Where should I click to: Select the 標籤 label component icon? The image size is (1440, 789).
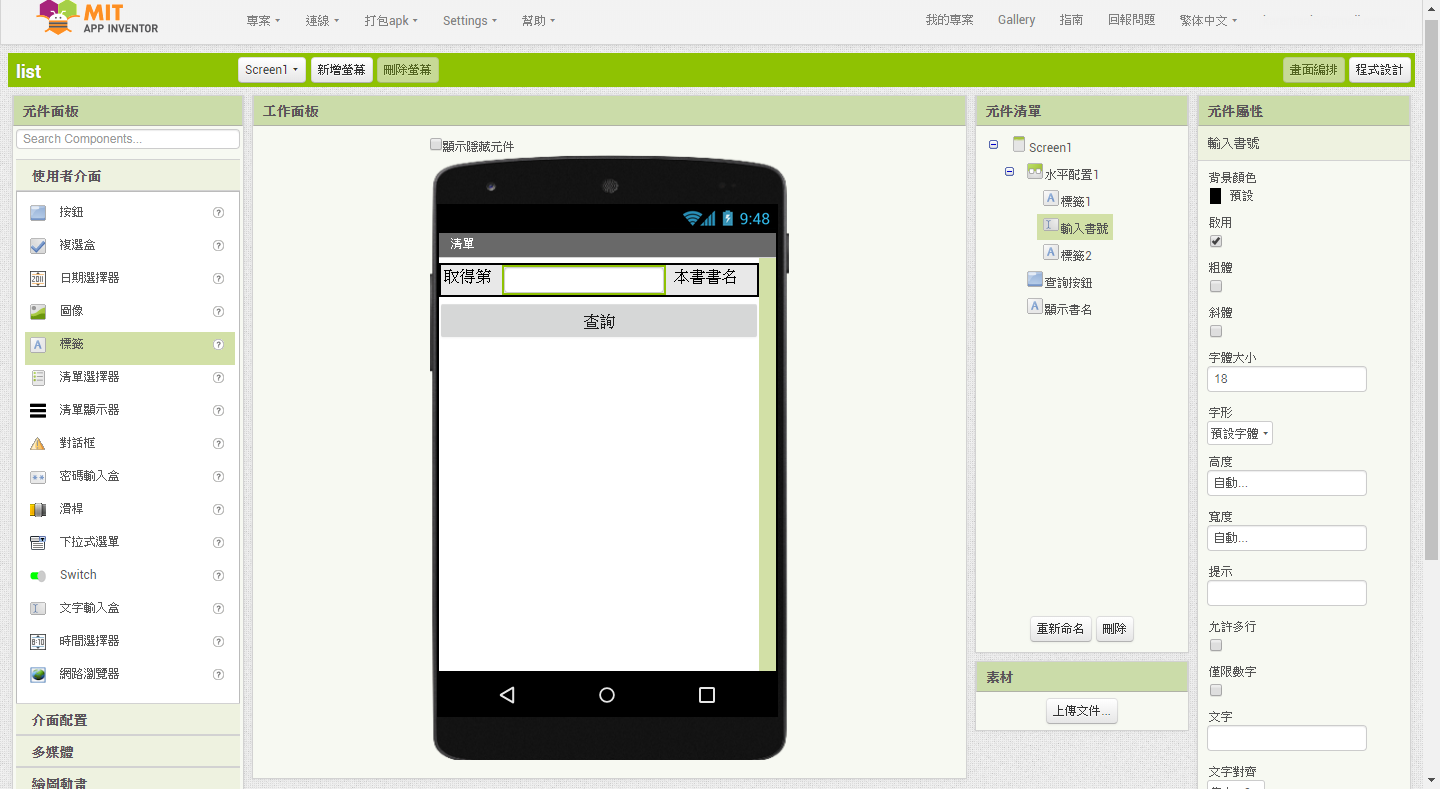point(38,344)
